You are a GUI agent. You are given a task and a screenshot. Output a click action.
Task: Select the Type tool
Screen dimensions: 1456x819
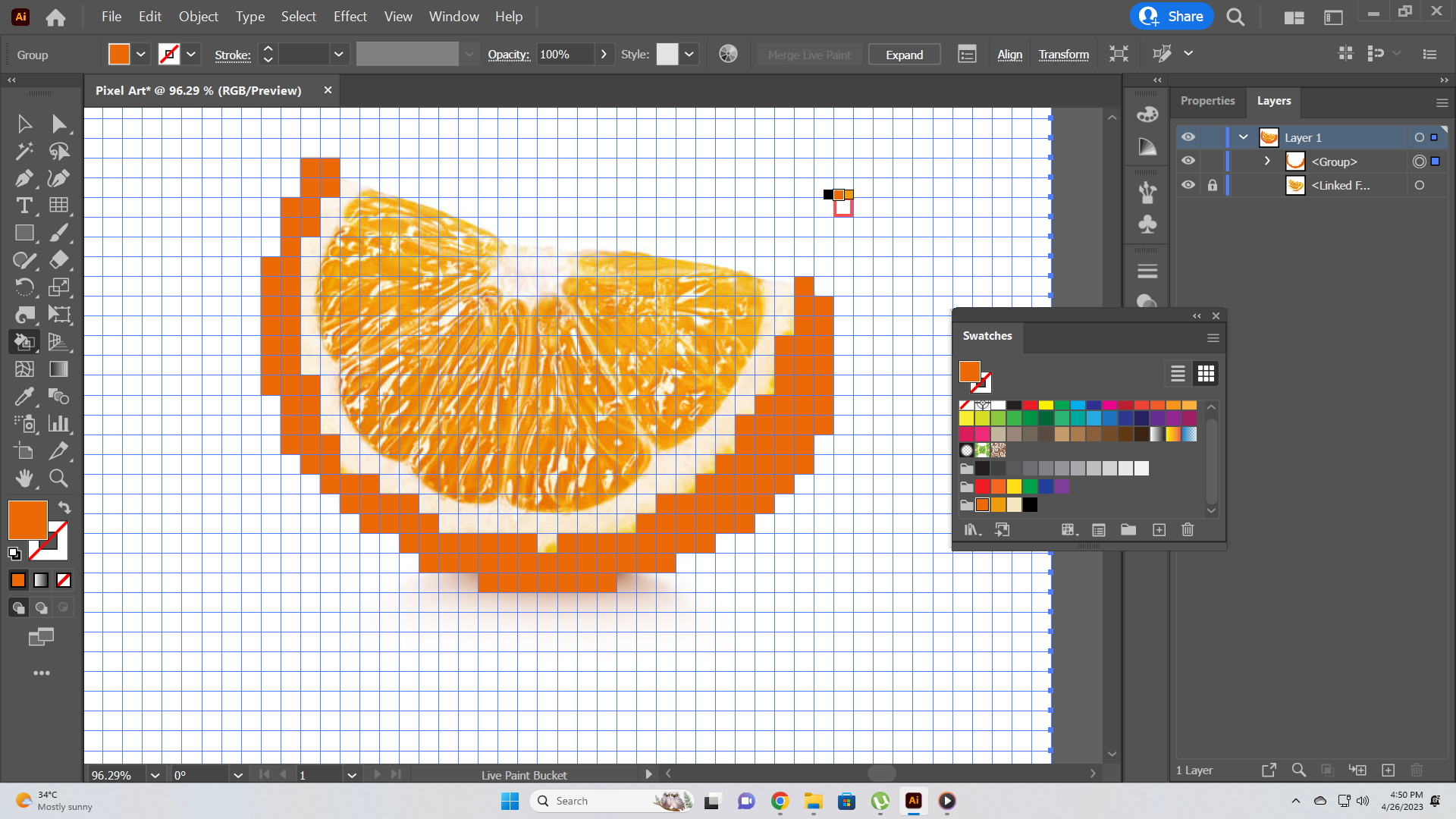click(24, 206)
